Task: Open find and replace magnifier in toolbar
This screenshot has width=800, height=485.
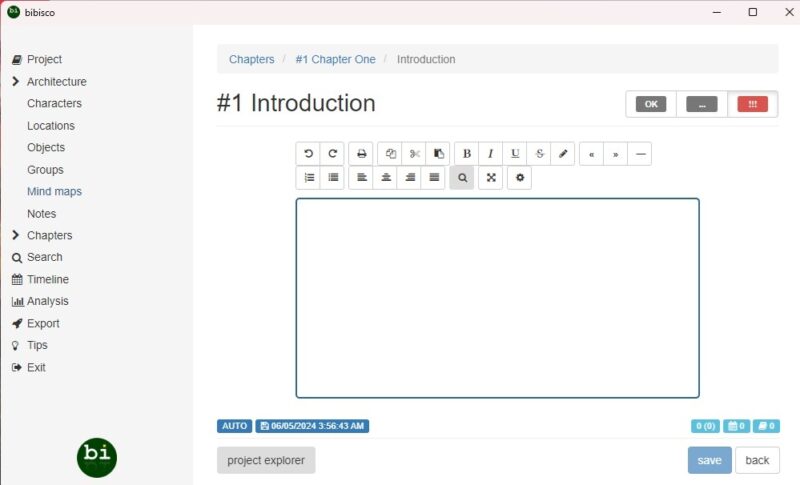Action: pos(462,177)
